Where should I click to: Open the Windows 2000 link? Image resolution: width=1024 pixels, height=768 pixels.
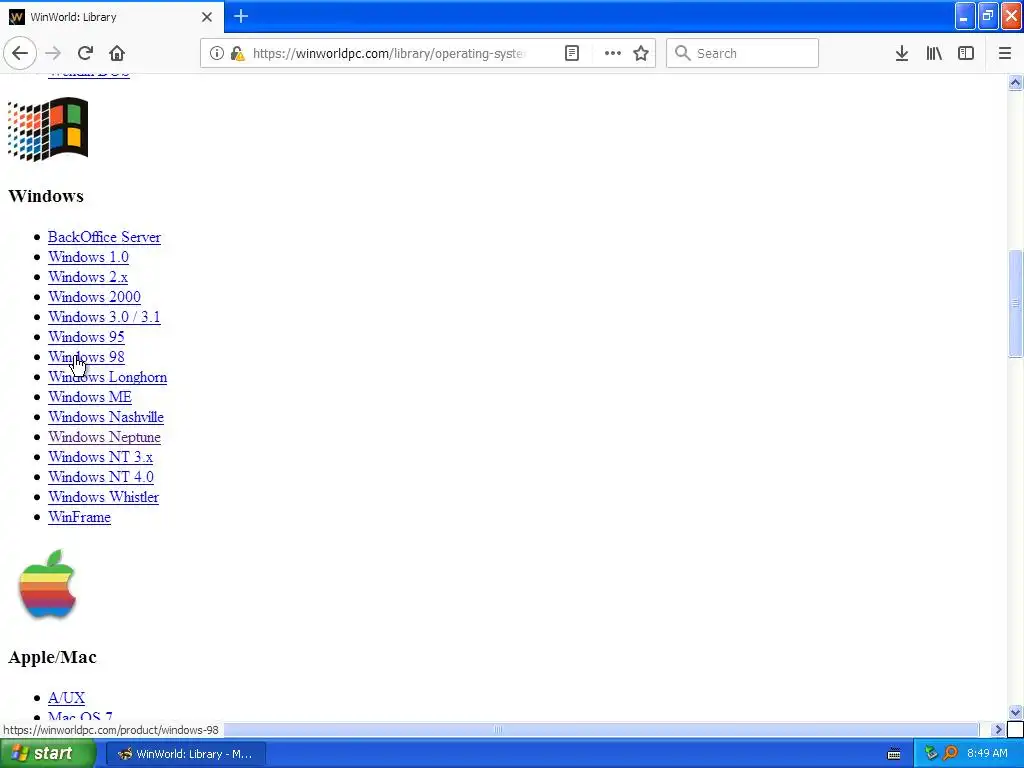pyautogui.click(x=94, y=297)
